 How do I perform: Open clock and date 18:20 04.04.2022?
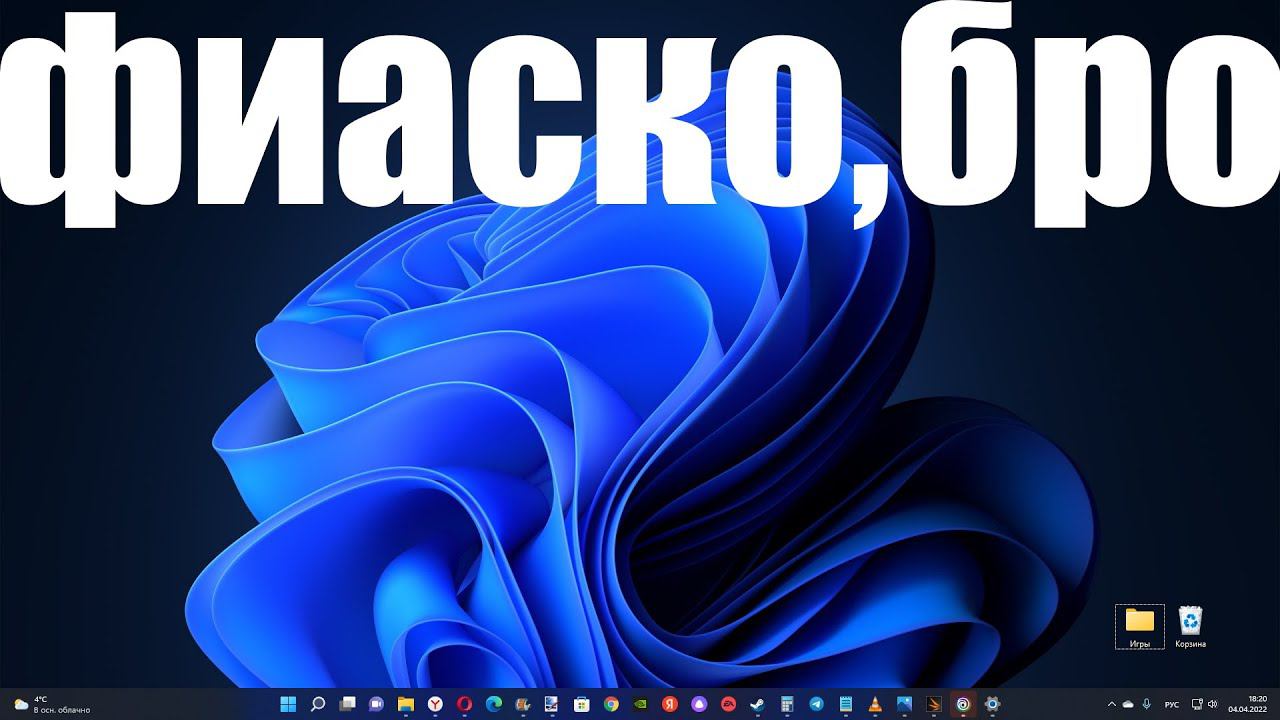click(x=1249, y=704)
